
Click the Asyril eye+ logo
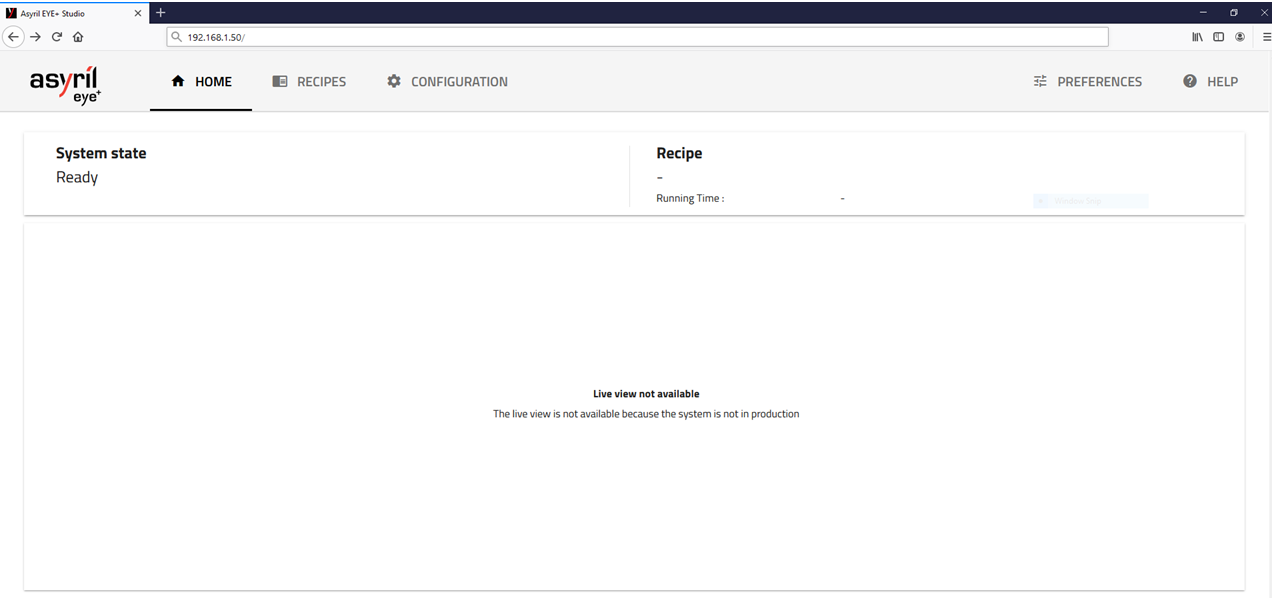66,84
